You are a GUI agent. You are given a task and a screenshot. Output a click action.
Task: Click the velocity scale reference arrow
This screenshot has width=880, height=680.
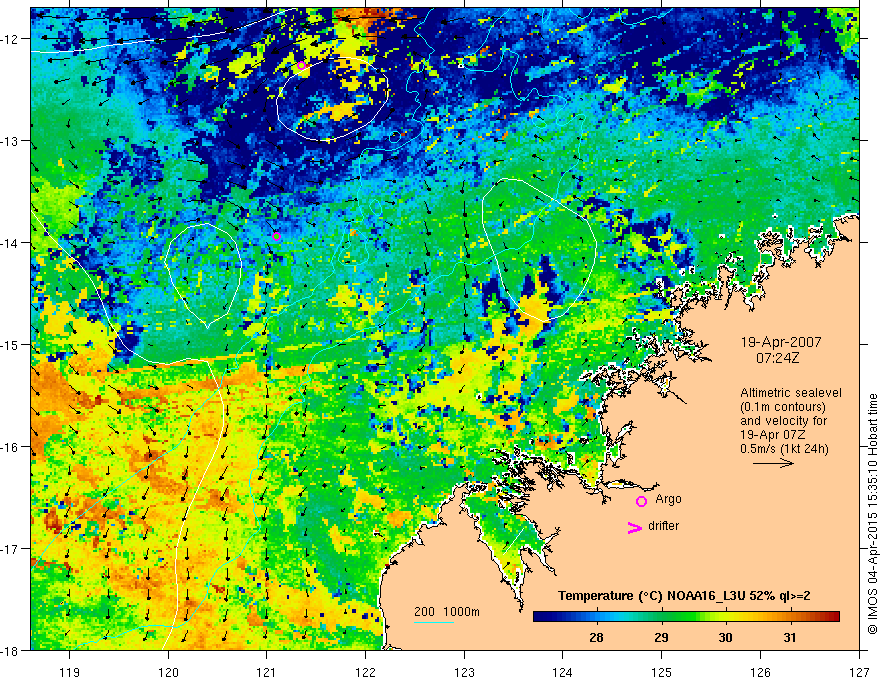coord(773,463)
